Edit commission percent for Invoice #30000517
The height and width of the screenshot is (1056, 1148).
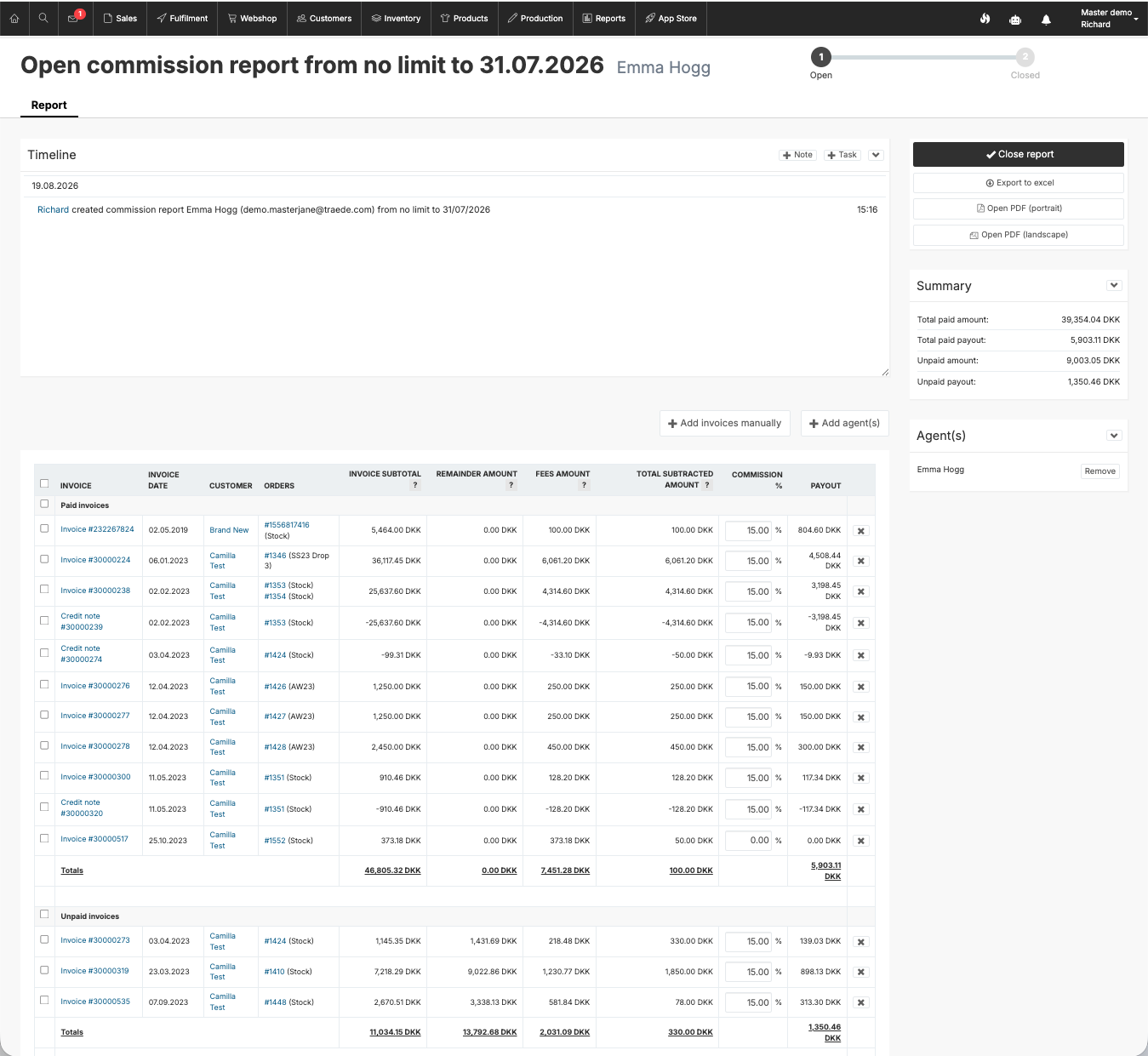[x=748, y=841]
